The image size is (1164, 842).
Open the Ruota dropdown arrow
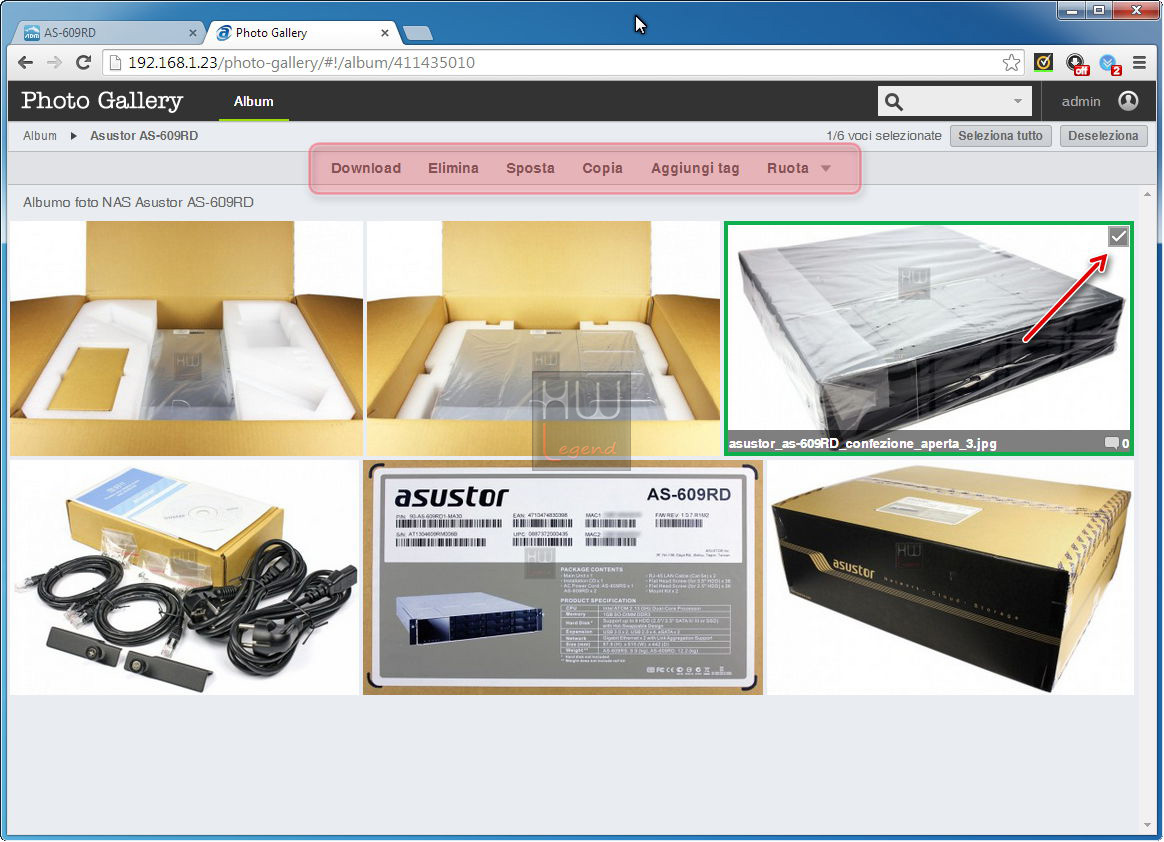(x=825, y=169)
